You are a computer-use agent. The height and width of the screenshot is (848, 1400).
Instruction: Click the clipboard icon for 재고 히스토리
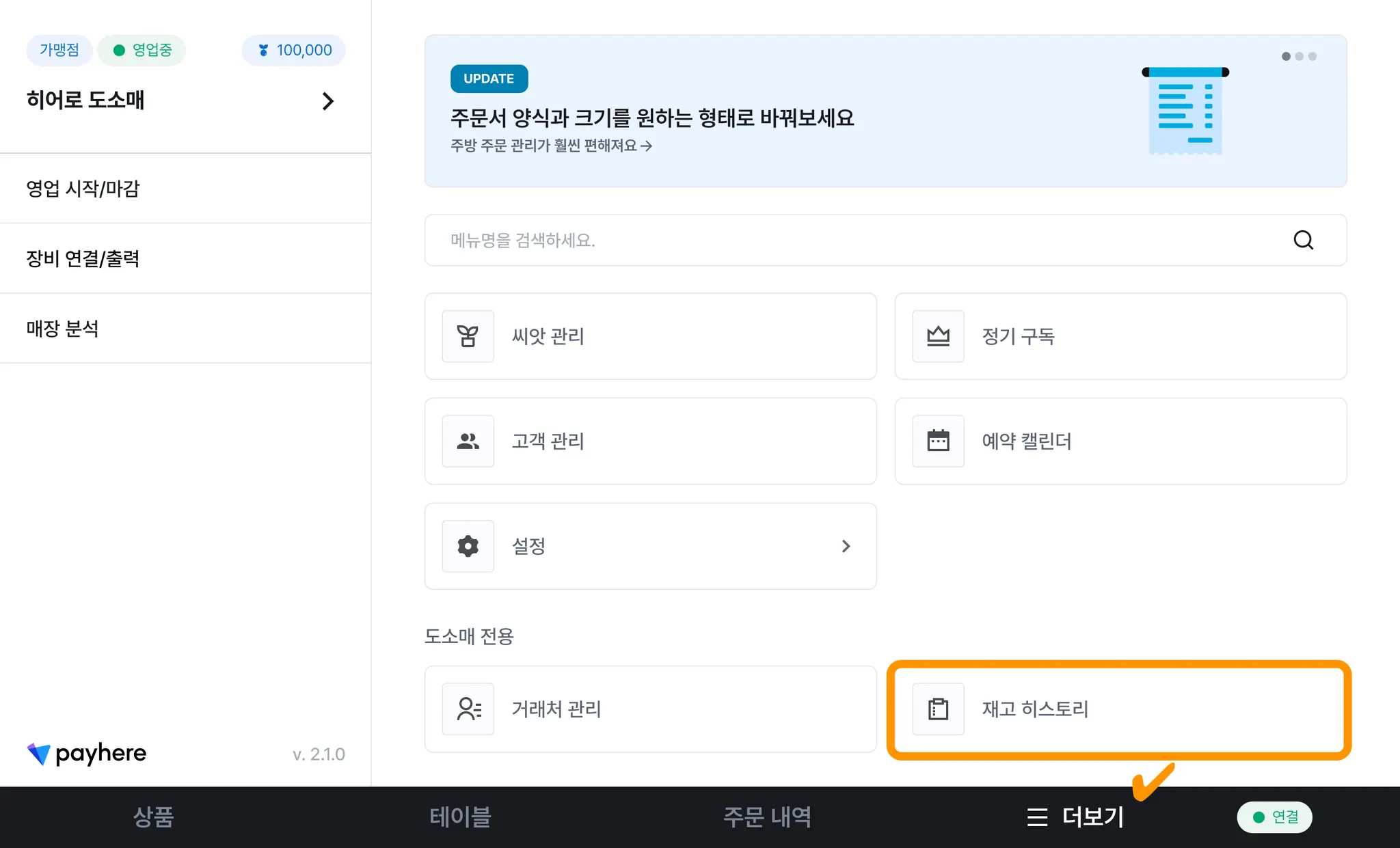point(938,709)
